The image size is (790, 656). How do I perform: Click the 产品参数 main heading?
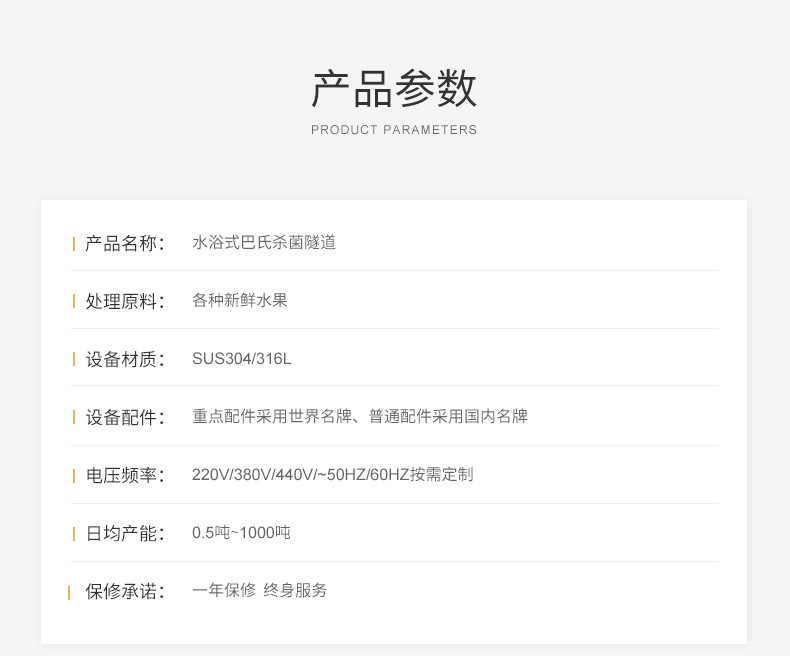click(394, 89)
